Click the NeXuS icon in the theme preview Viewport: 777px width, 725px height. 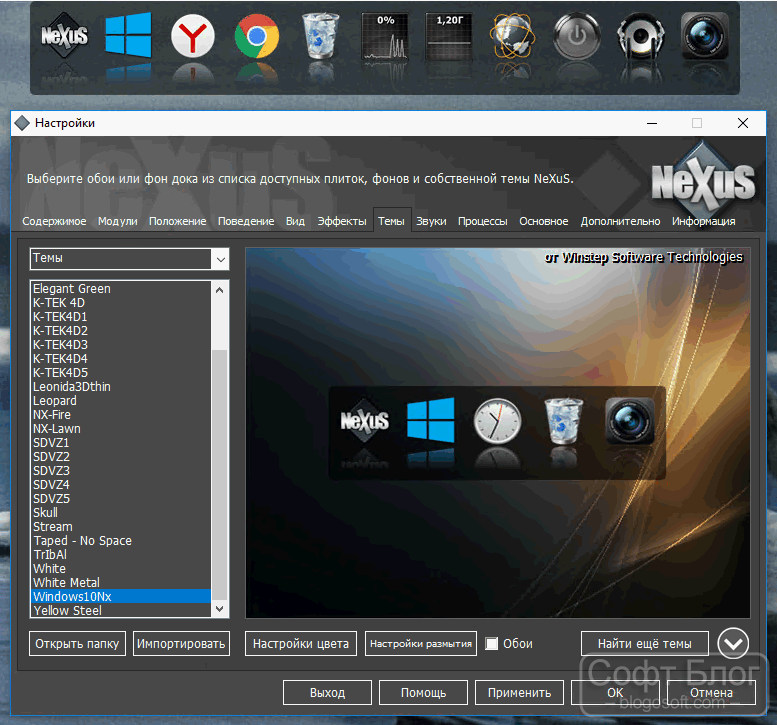pos(365,420)
